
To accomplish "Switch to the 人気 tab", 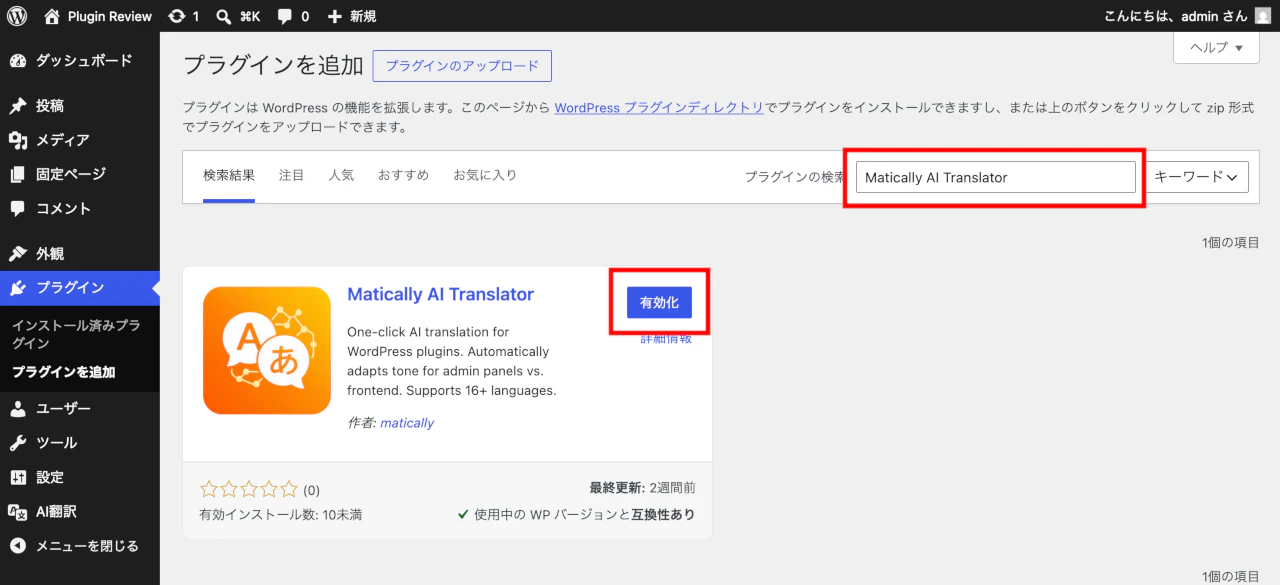I will click(x=341, y=176).
